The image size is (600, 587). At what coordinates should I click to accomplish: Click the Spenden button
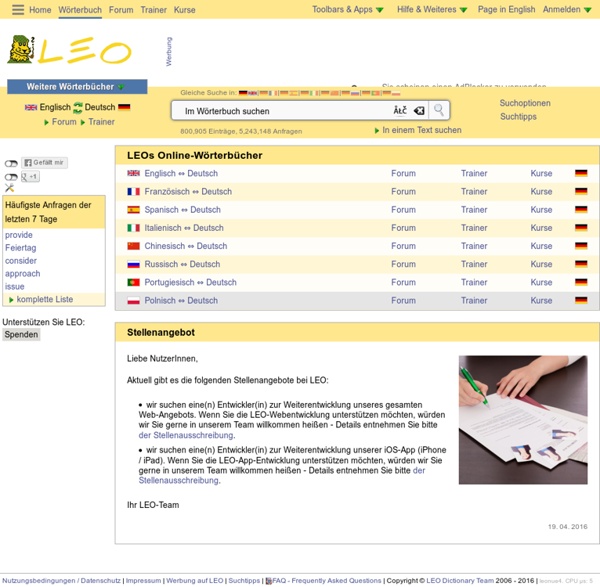click(21, 334)
